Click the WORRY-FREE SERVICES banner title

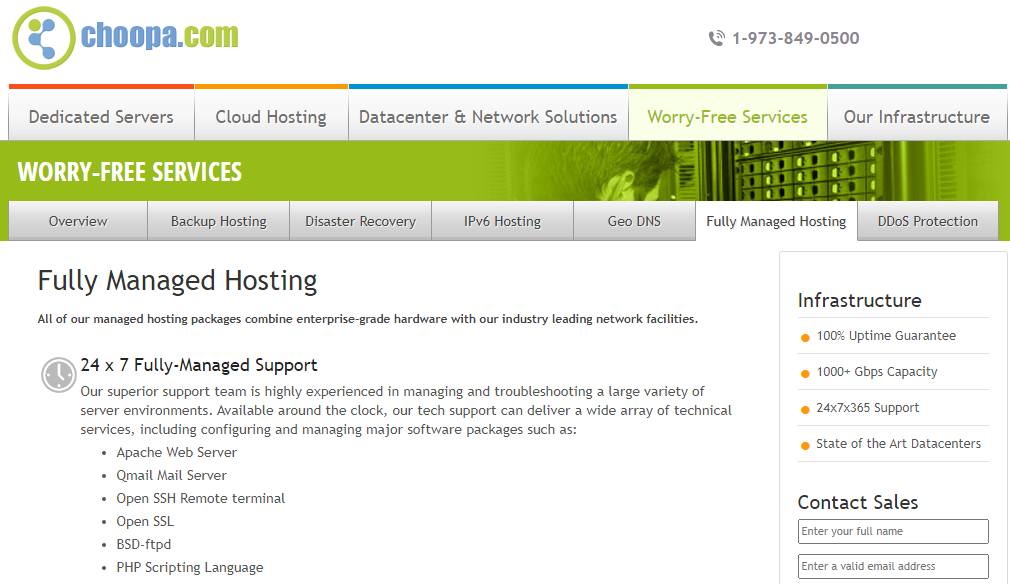point(129,172)
